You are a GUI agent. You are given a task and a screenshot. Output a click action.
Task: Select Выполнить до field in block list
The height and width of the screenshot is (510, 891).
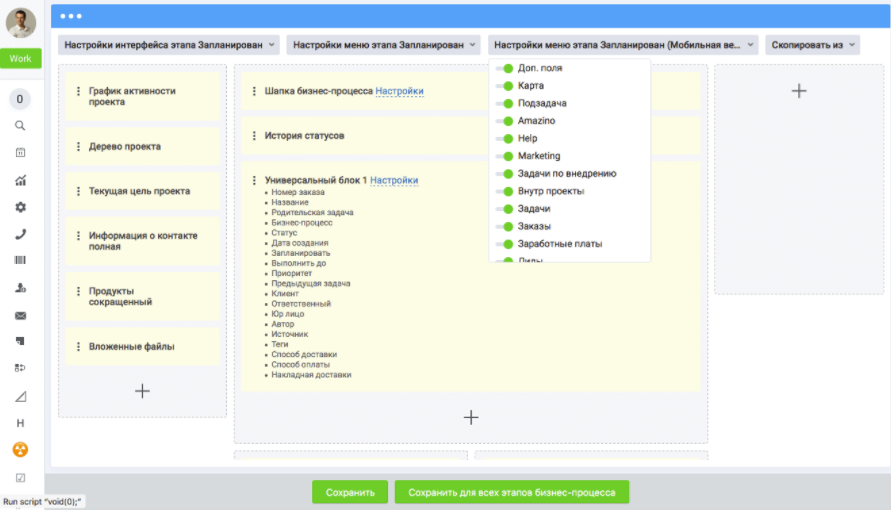pos(298,263)
